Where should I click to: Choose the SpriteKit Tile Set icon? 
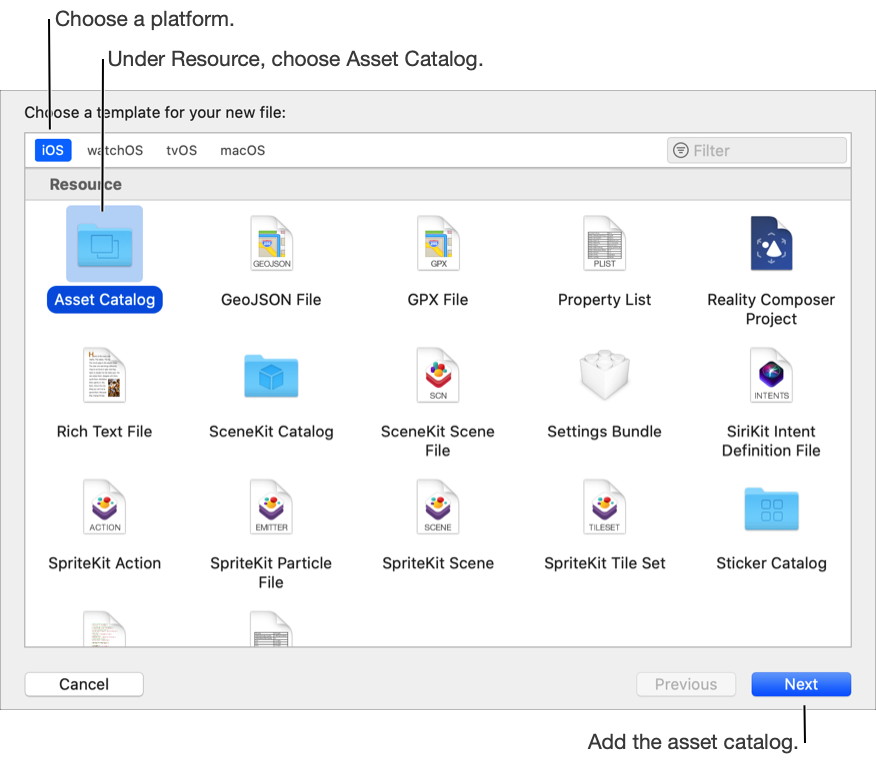tap(604, 507)
